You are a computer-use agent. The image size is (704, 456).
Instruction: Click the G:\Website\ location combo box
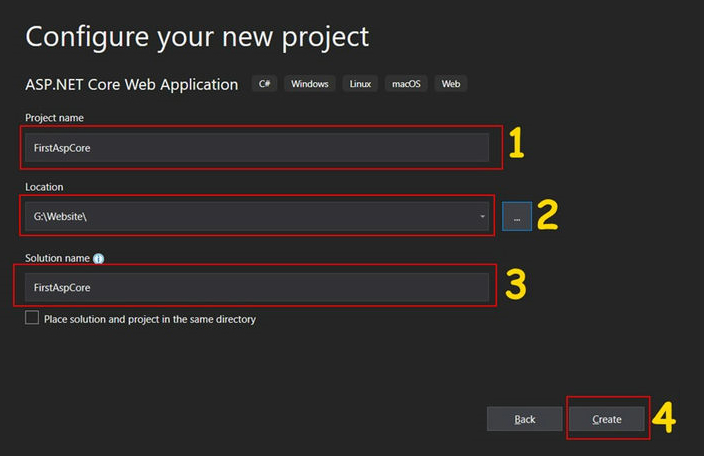coord(250,216)
